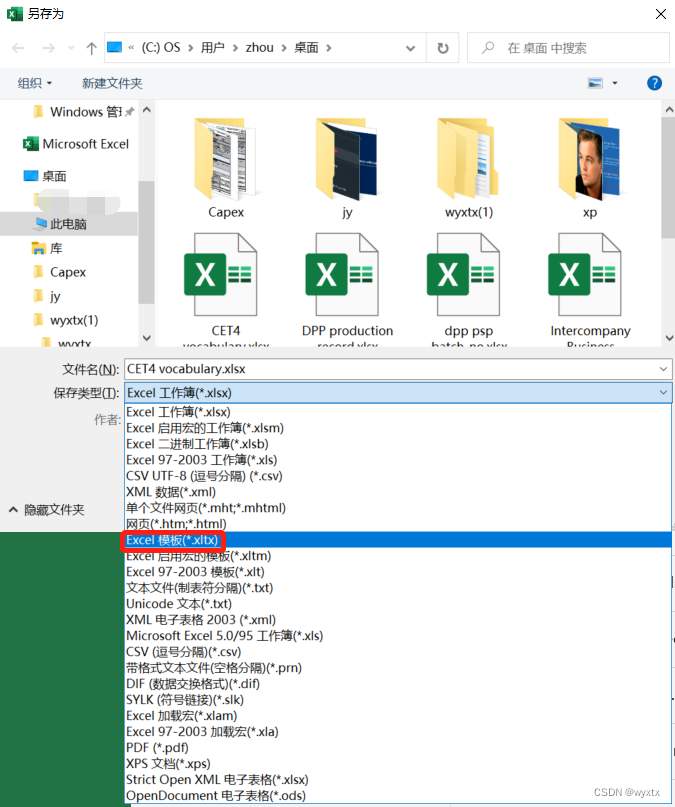Select Windows 管理 pinned folder in sidebar
The height and width of the screenshot is (807, 675).
(82, 112)
